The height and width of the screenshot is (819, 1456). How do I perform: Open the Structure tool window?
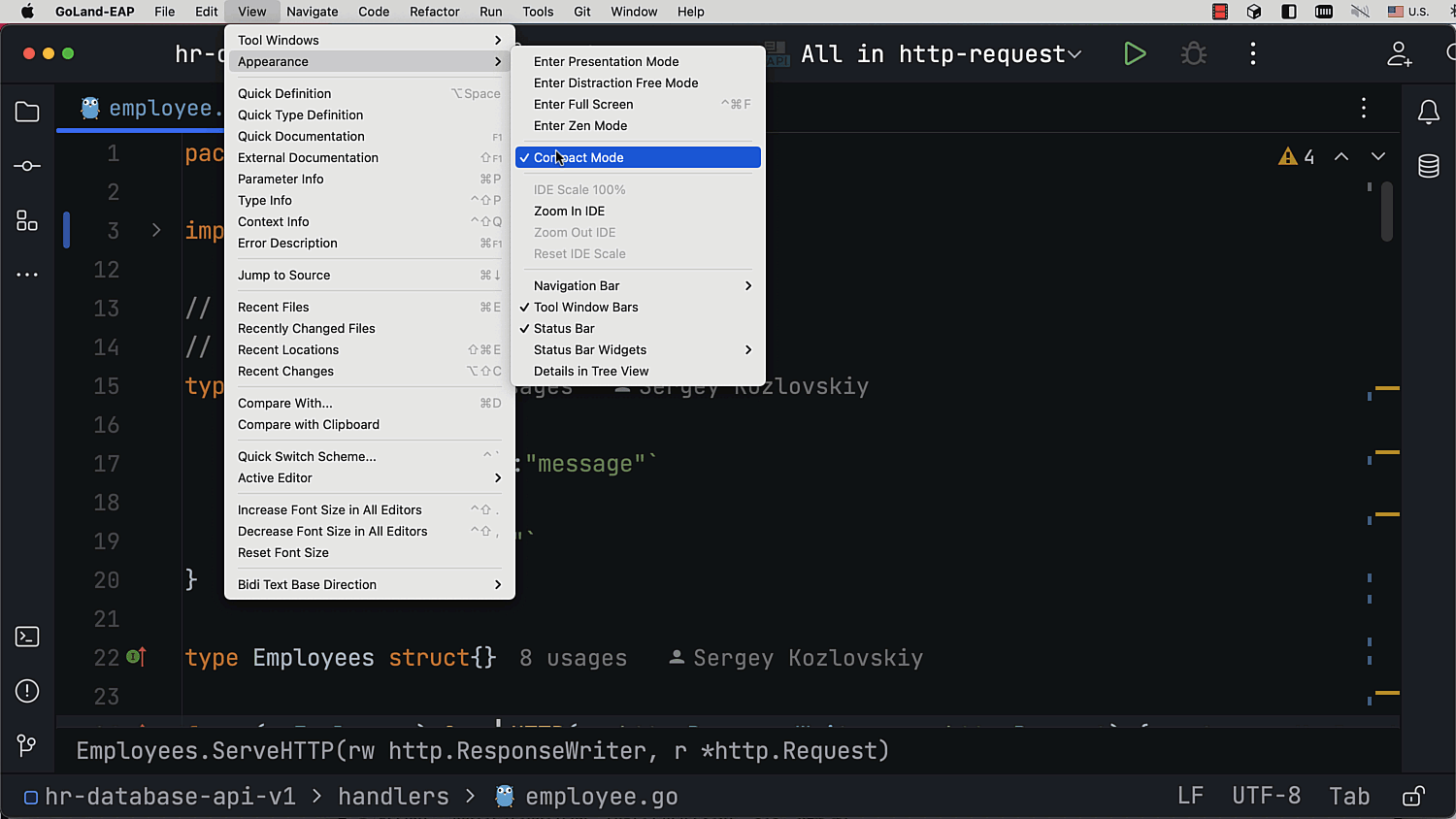[x=27, y=221]
